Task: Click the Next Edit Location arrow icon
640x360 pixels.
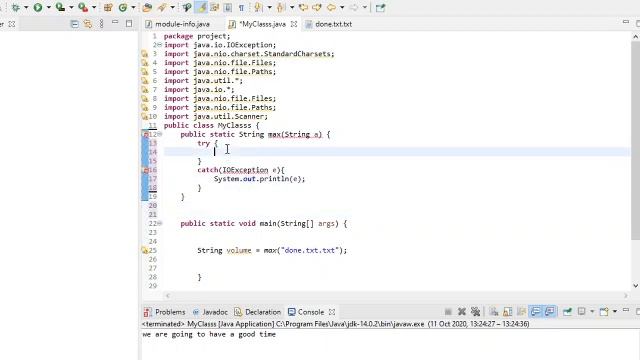Action: (317, 7)
